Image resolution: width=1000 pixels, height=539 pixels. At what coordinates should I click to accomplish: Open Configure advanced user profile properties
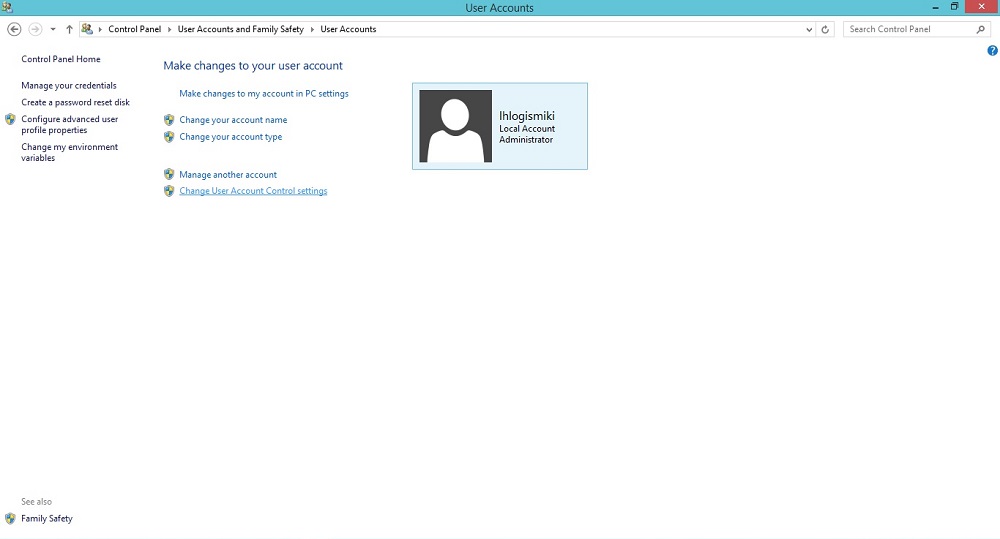[x=70, y=124]
